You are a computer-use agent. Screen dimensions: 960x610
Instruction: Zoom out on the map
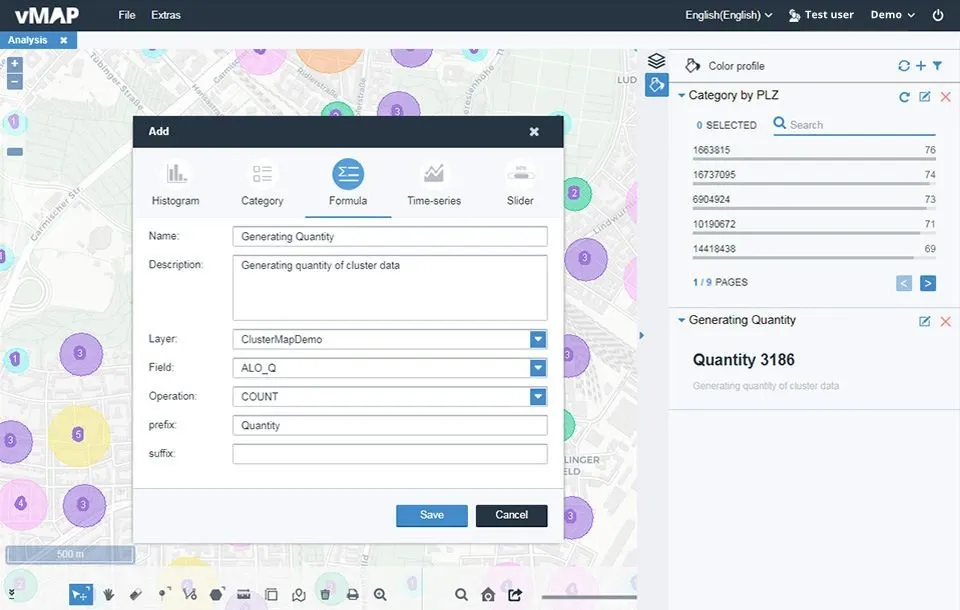point(15,81)
